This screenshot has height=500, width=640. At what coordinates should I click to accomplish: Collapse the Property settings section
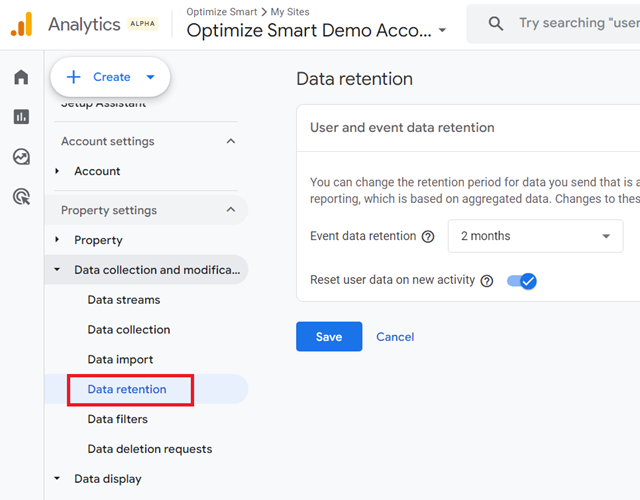coord(231,210)
